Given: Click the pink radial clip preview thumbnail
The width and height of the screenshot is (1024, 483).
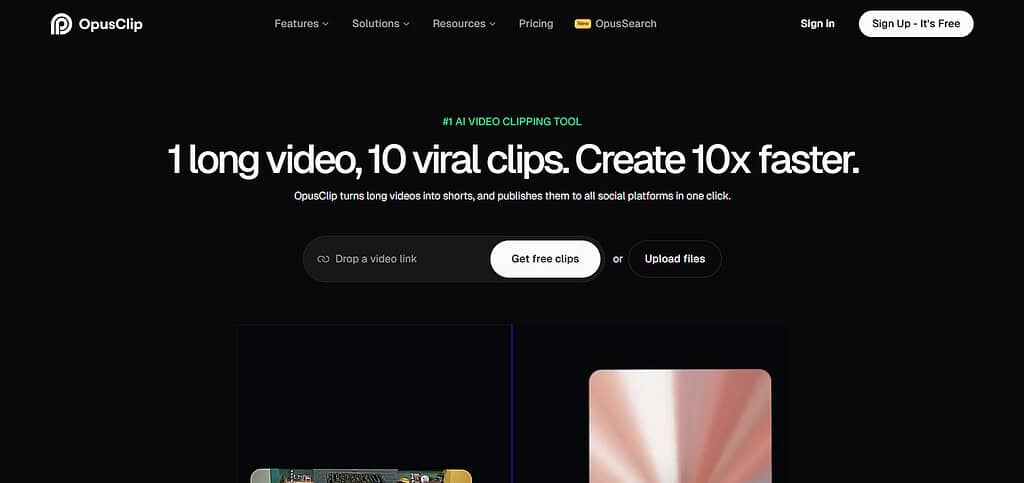Looking at the screenshot, I should [680, 426].
